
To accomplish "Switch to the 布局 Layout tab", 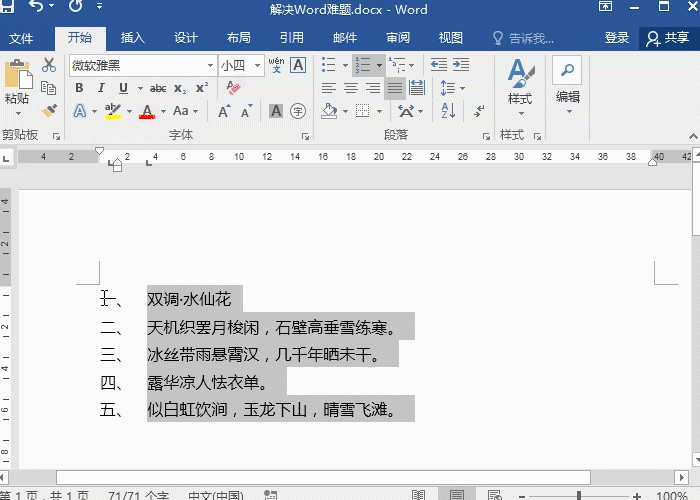I will (239, 38).
